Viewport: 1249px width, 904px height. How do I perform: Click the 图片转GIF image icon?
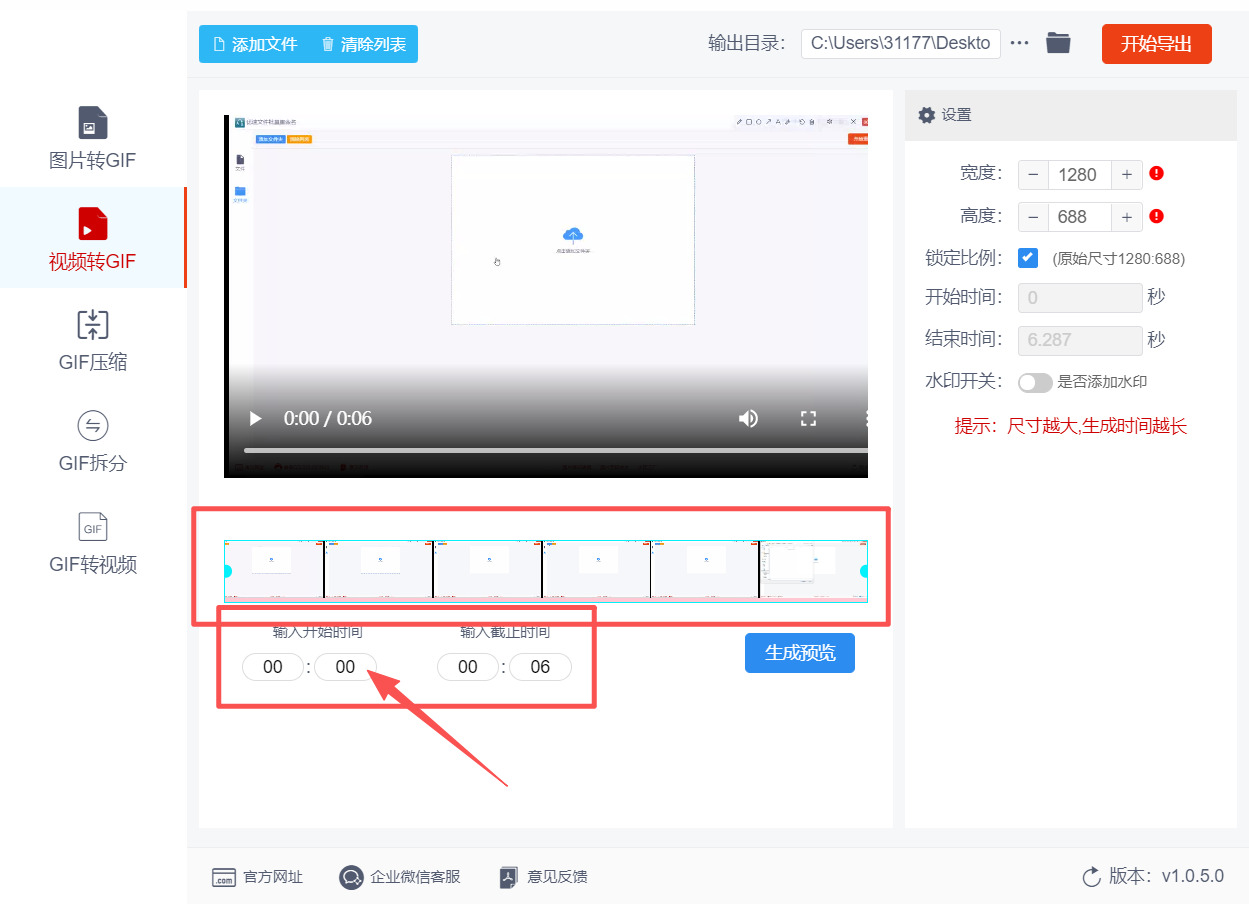(92, 123)
